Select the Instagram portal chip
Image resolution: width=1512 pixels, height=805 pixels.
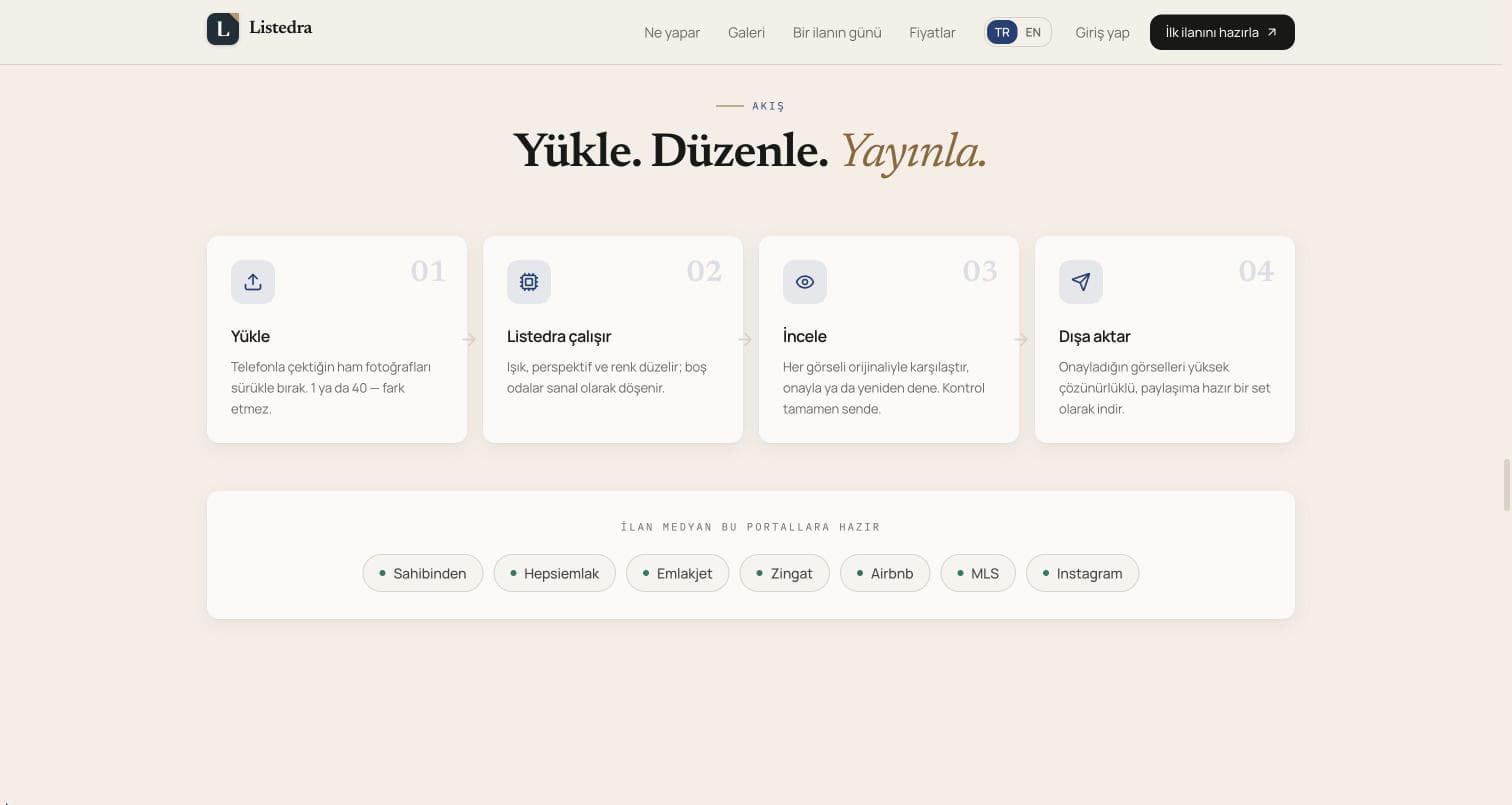(x=1083, y=573)
